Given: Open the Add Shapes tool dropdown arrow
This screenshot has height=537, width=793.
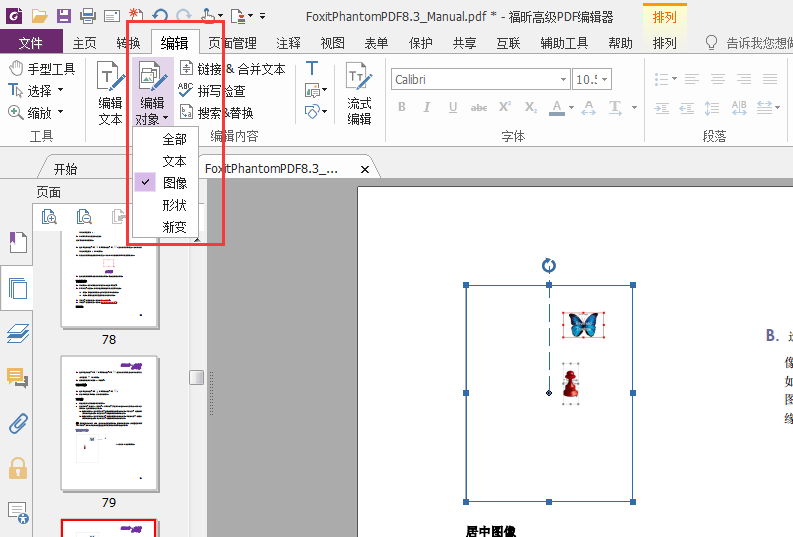Looking at the screenshot, I should point(324,111).
